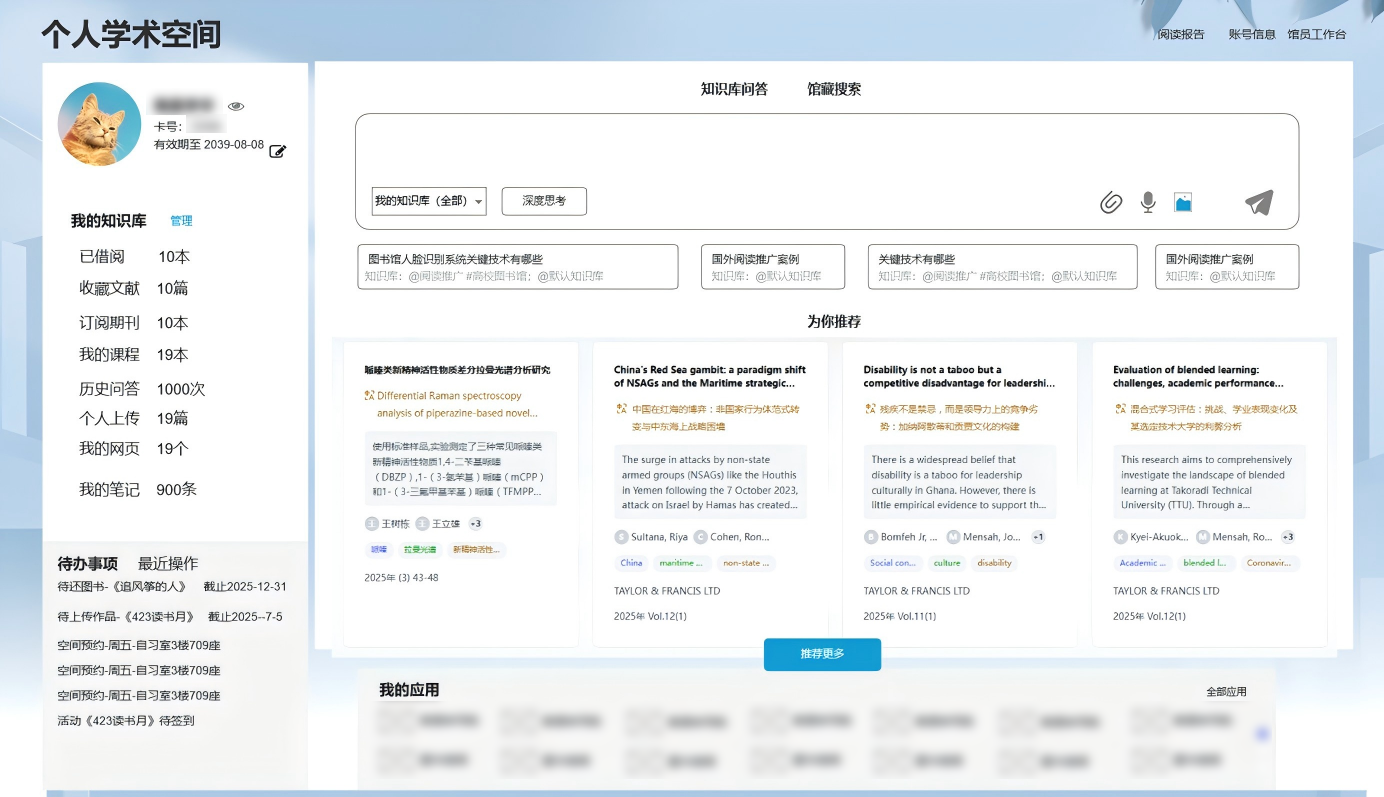Click the author avatar icon before 王树栋
This screenshot has height=797, width=1384.
370,523
